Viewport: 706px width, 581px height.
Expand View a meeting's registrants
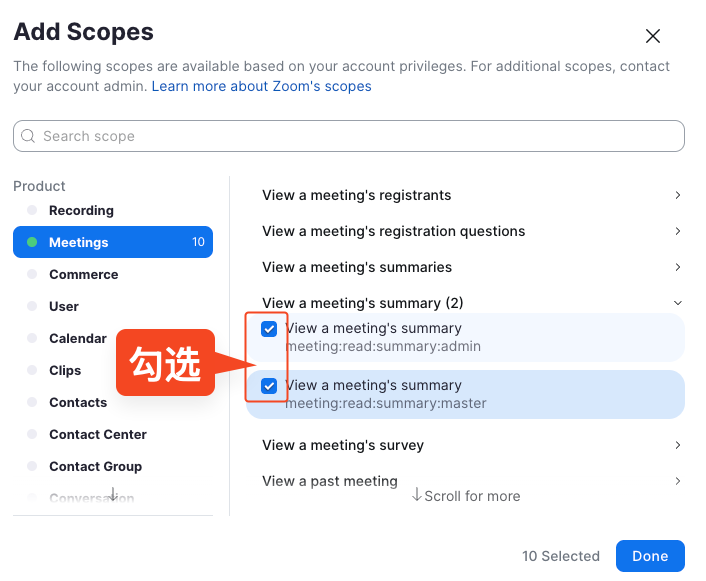677,196
